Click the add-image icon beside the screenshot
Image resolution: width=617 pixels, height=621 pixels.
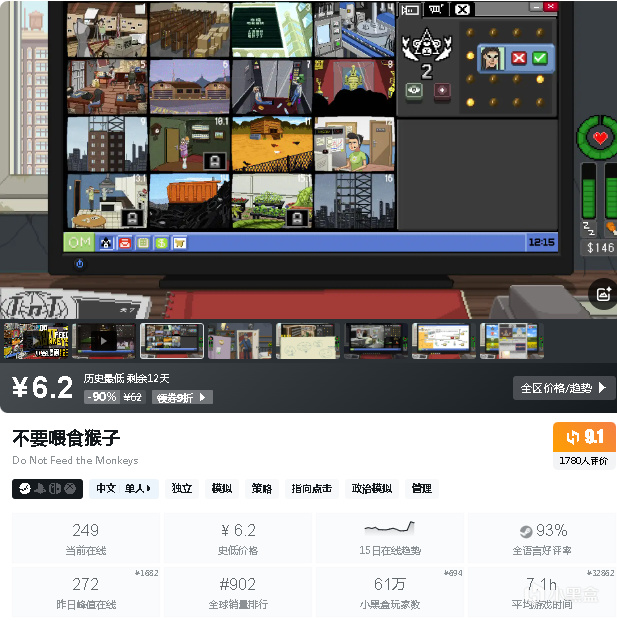[604, 294]
